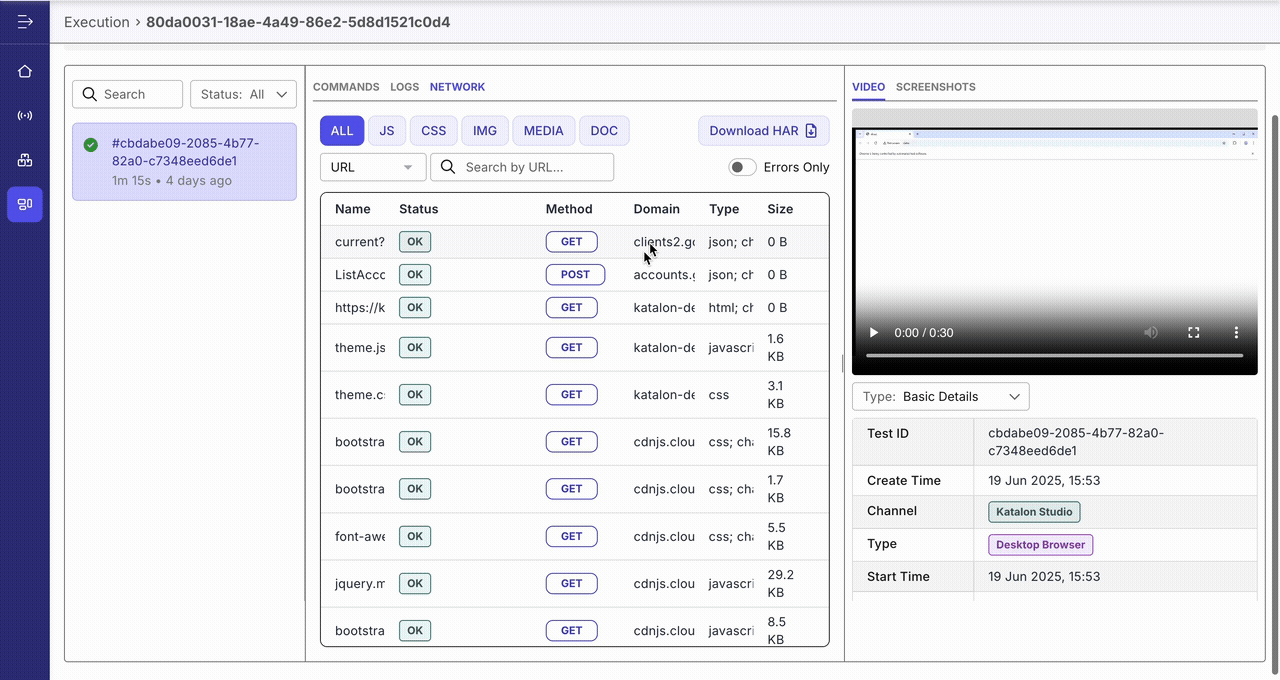This screenshot has width=1280, height=680.
Task: Click the POST method badge
Action: point(575,275)
